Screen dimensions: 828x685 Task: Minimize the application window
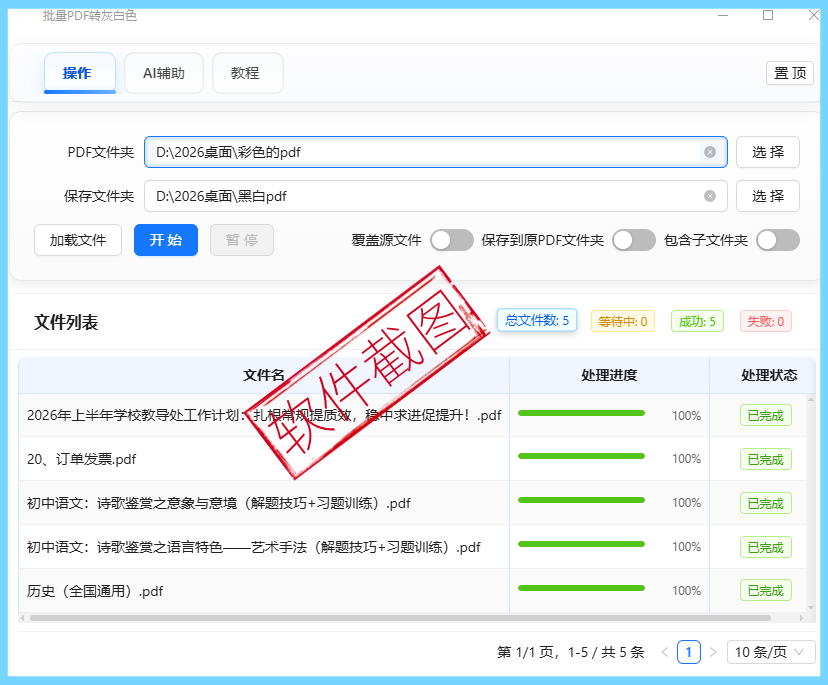point(723,15)
